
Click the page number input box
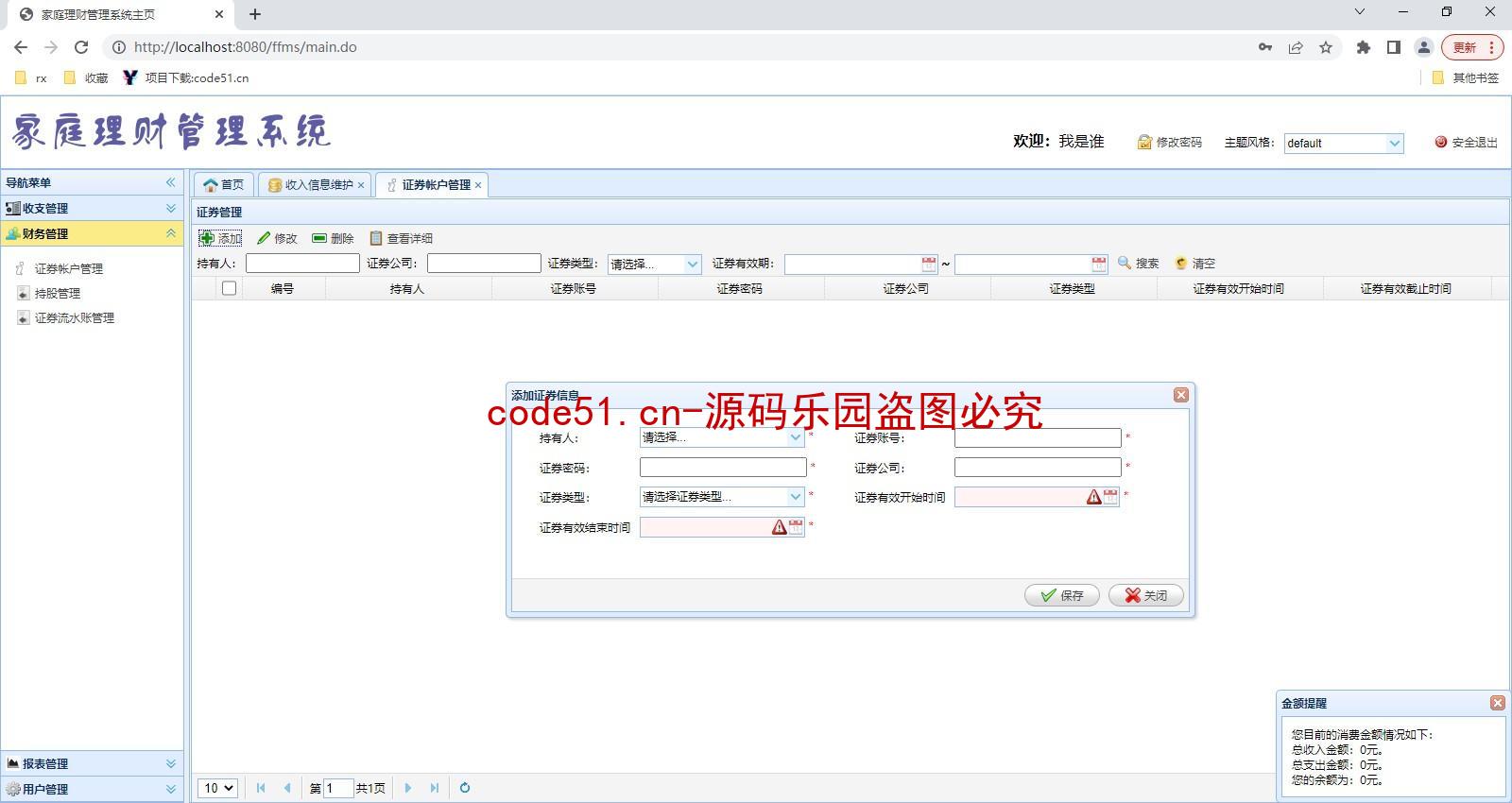338,788
